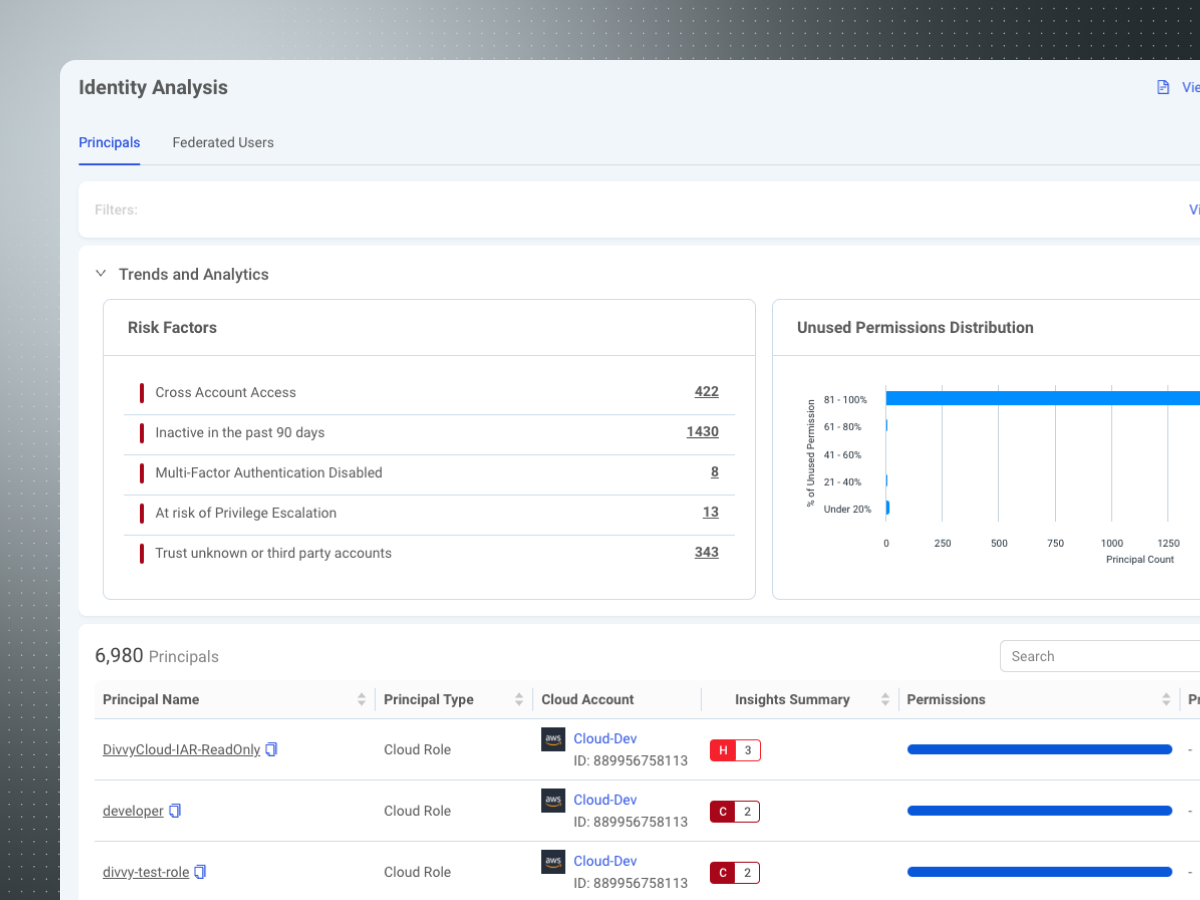
Task: Sort the Permissions column
Action: pyautogui.click(x=1166, y=700)
